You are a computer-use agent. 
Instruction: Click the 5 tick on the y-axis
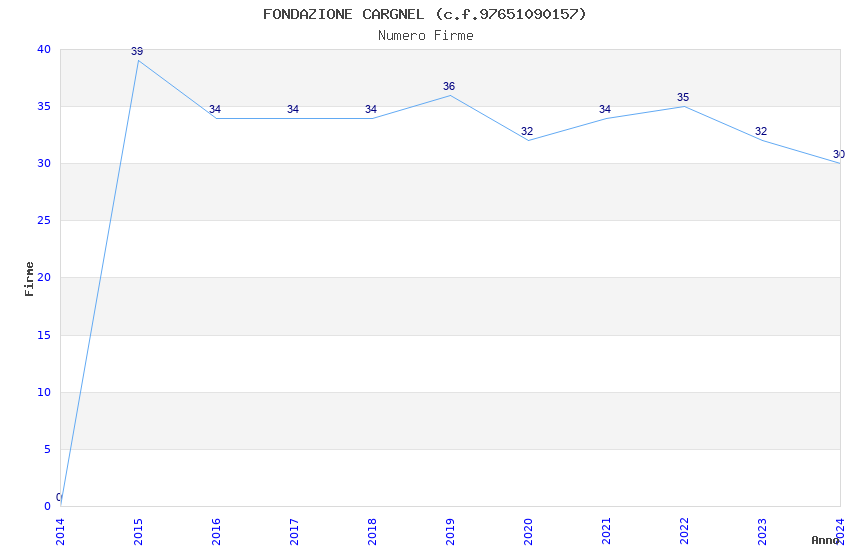tap(48, 449)
